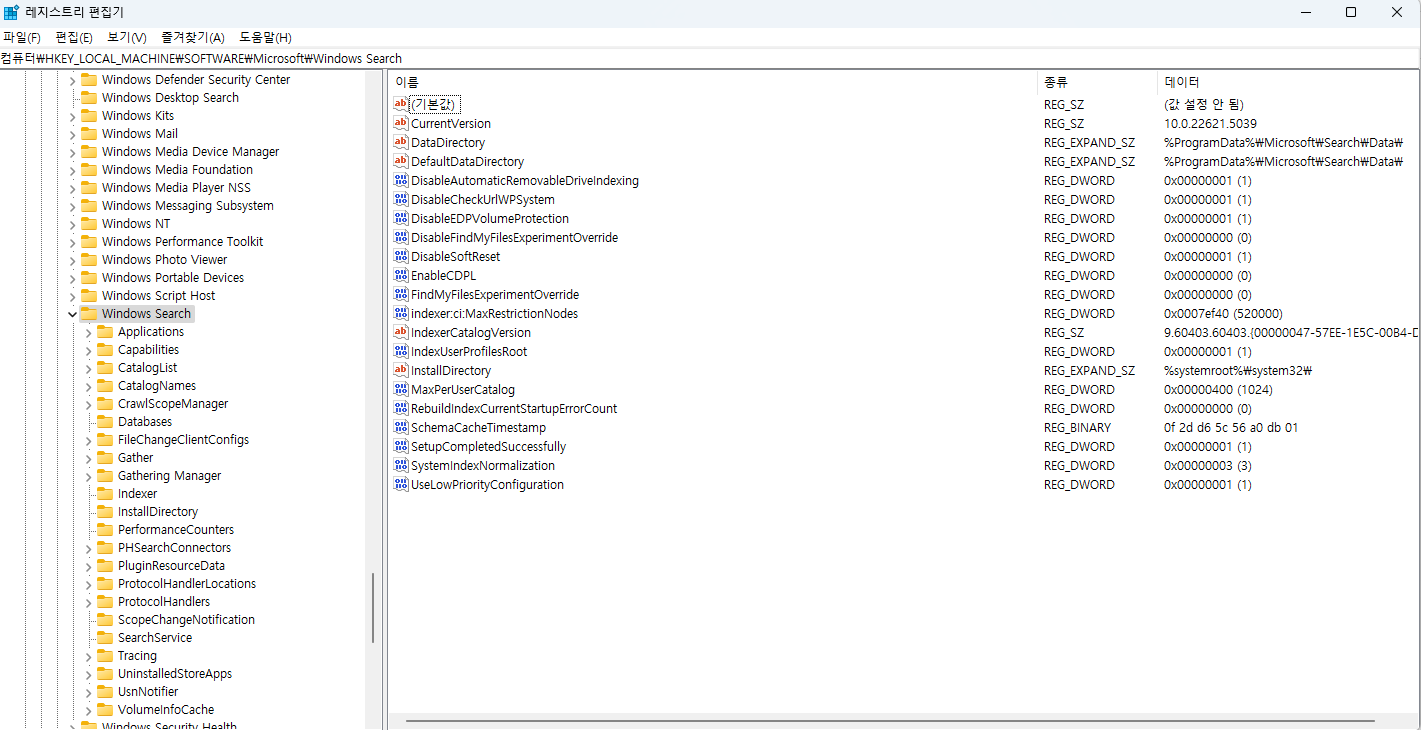Open the 파일(F) menu

click(22, 37)
